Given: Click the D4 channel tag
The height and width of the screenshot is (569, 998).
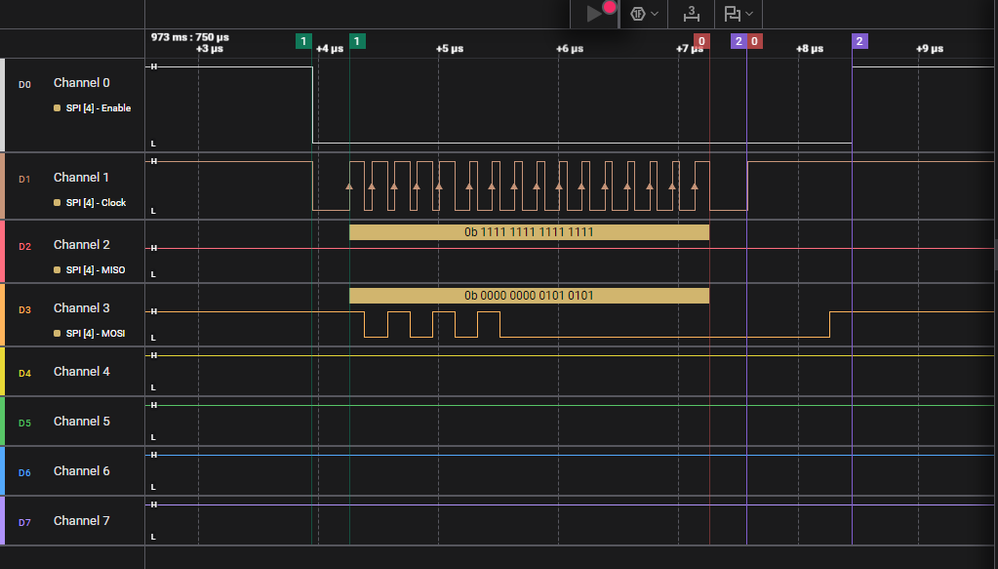Looking at the screenshot, I should 24,374.
